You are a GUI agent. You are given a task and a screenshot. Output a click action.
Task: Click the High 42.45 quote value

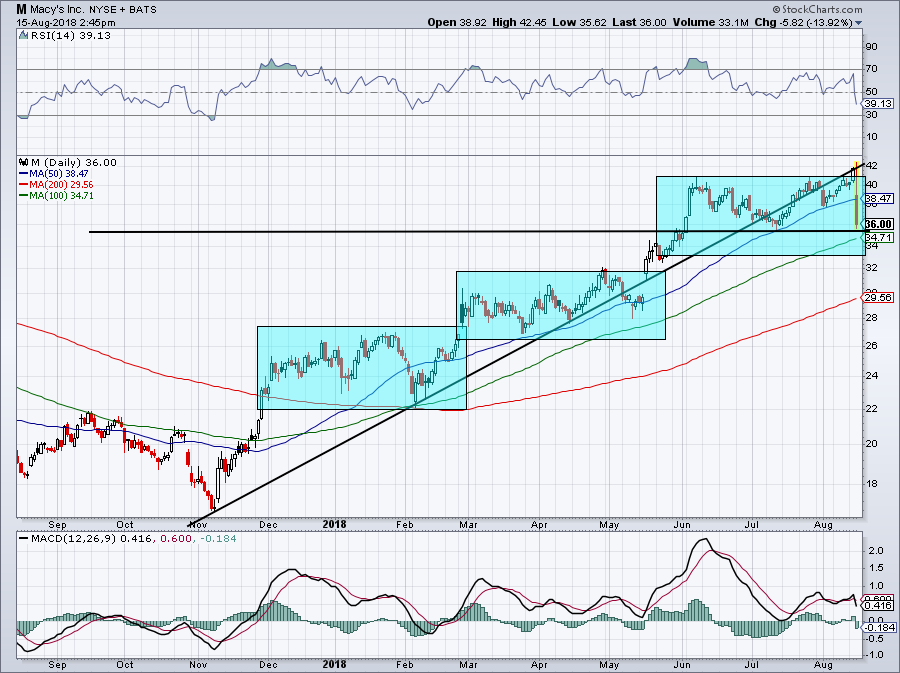click(x=519, y=22)
